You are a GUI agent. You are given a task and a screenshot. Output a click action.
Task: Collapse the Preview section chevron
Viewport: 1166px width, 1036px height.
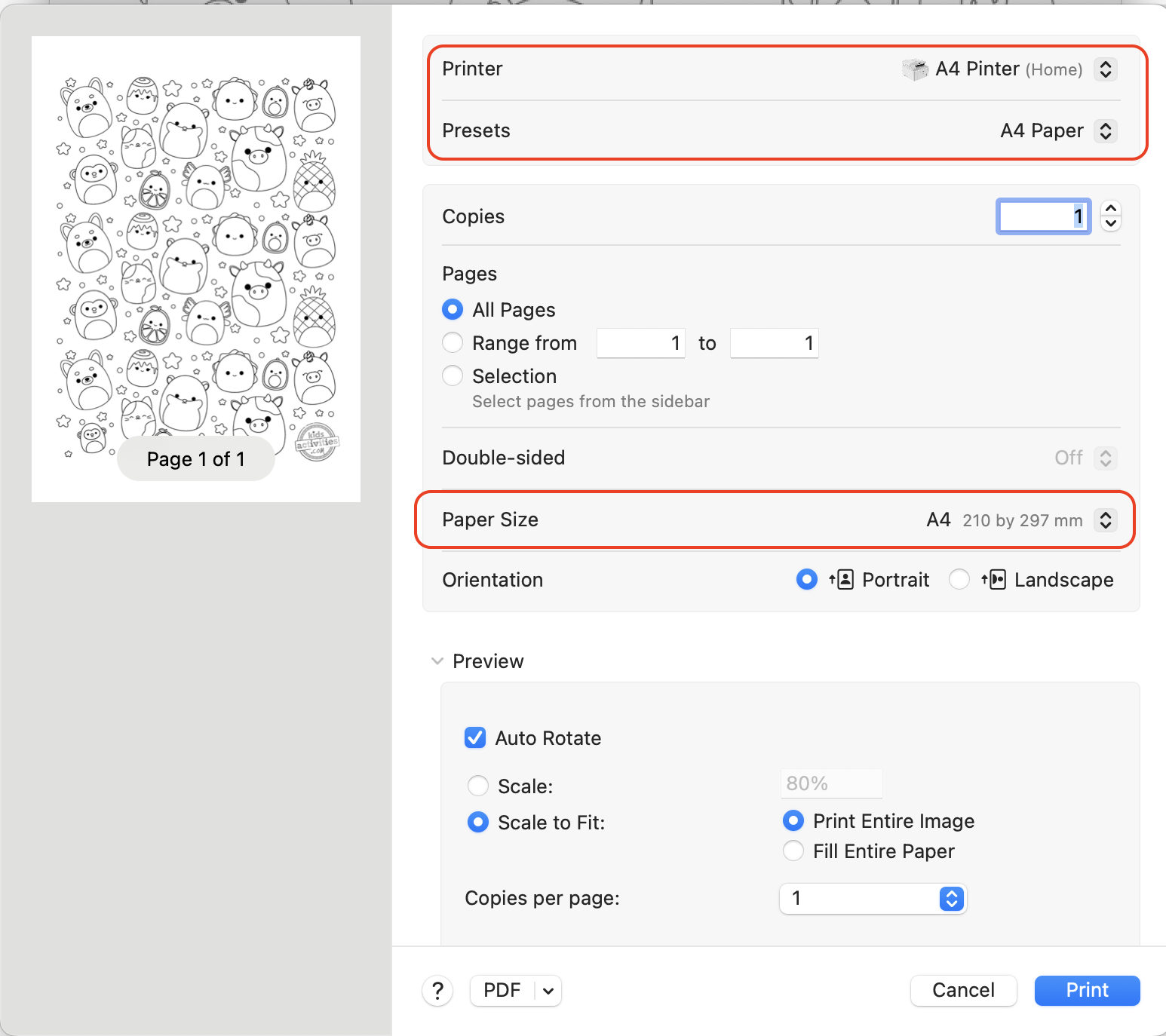coord(437,661)
